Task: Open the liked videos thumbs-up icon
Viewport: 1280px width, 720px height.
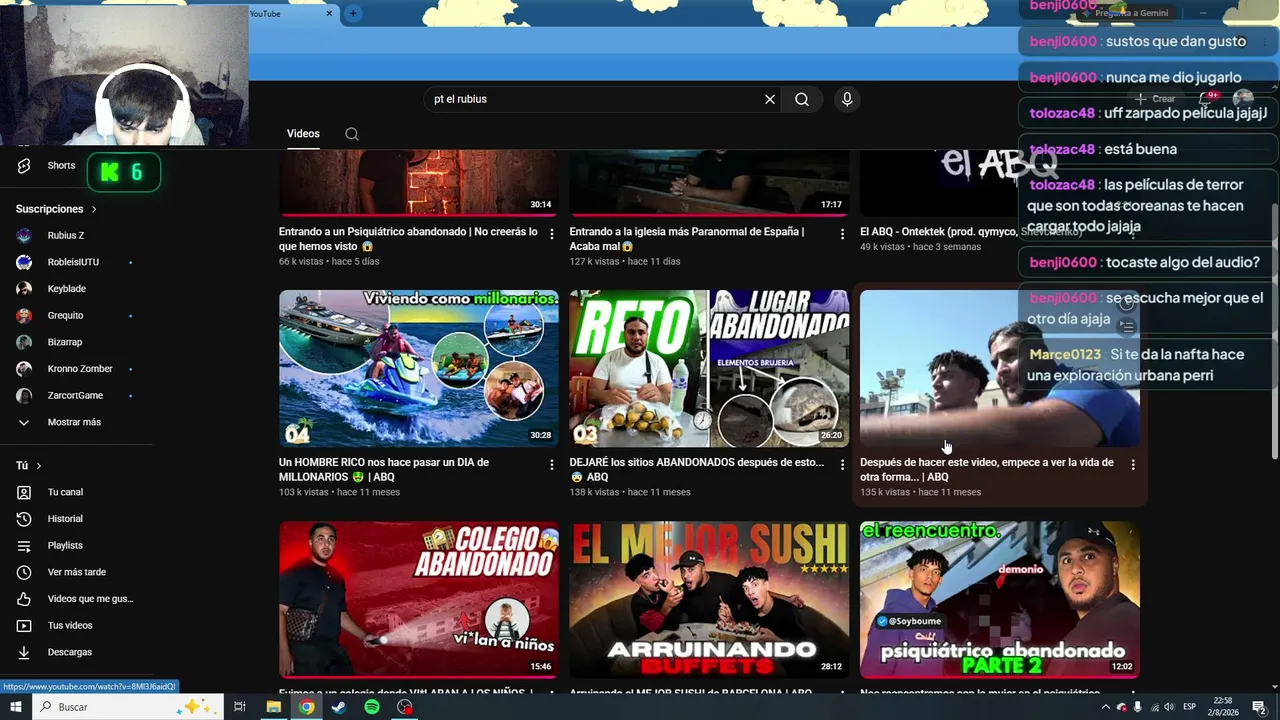Action: (x=24, y=599)
